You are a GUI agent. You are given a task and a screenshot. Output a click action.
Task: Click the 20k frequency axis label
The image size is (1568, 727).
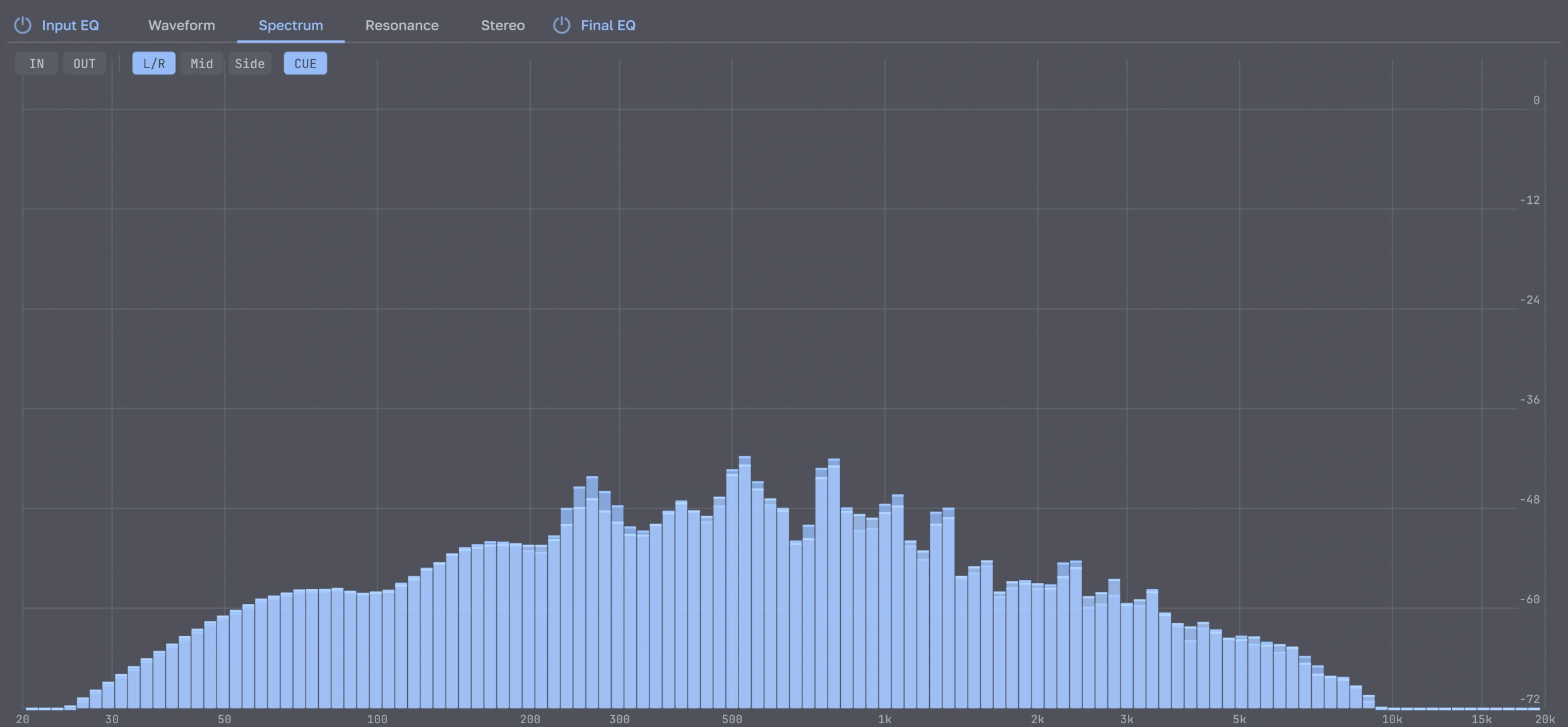1545,719
